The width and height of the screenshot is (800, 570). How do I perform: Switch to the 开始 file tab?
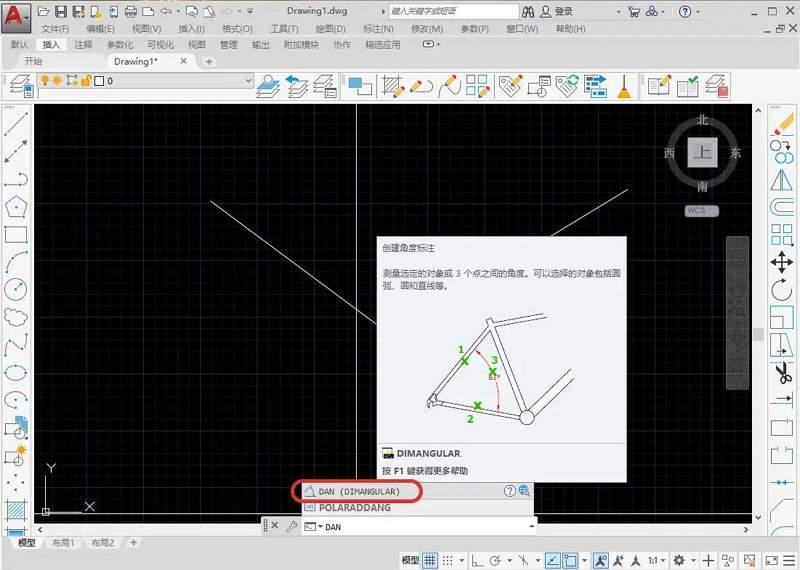pyautogui.click(x=34, y=61)
